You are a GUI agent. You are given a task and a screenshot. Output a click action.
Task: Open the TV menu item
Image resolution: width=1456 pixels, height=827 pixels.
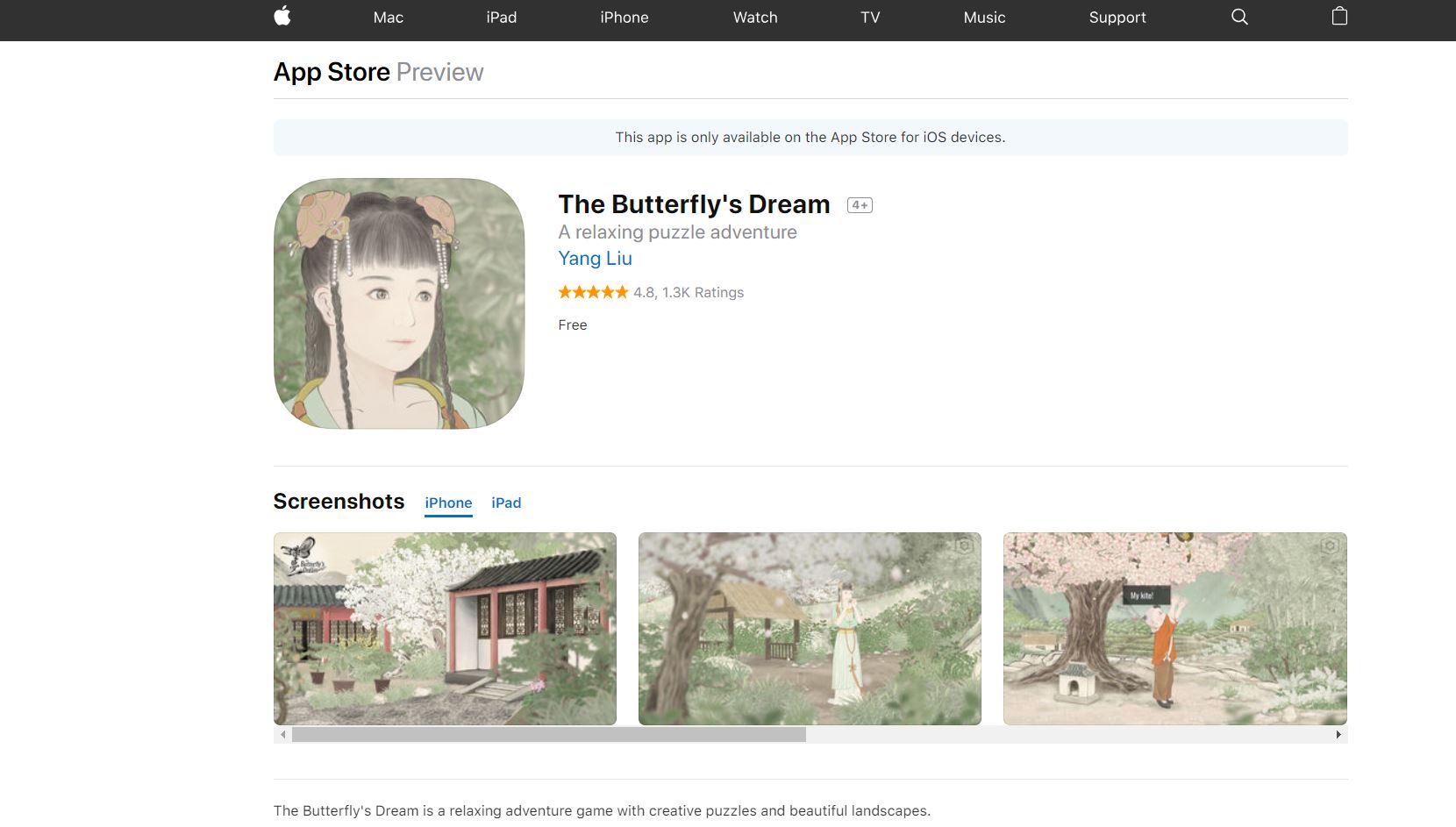click(x=870, y=18)
